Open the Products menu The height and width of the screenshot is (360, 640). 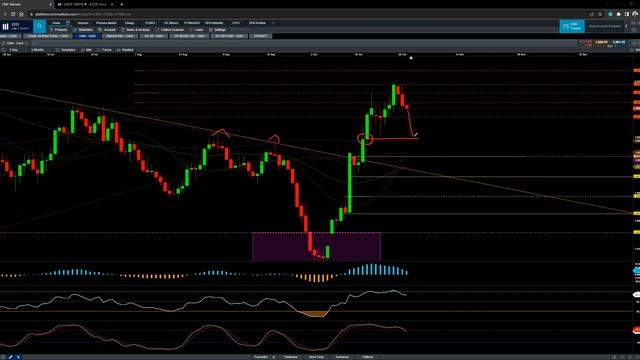pos(58,30)
